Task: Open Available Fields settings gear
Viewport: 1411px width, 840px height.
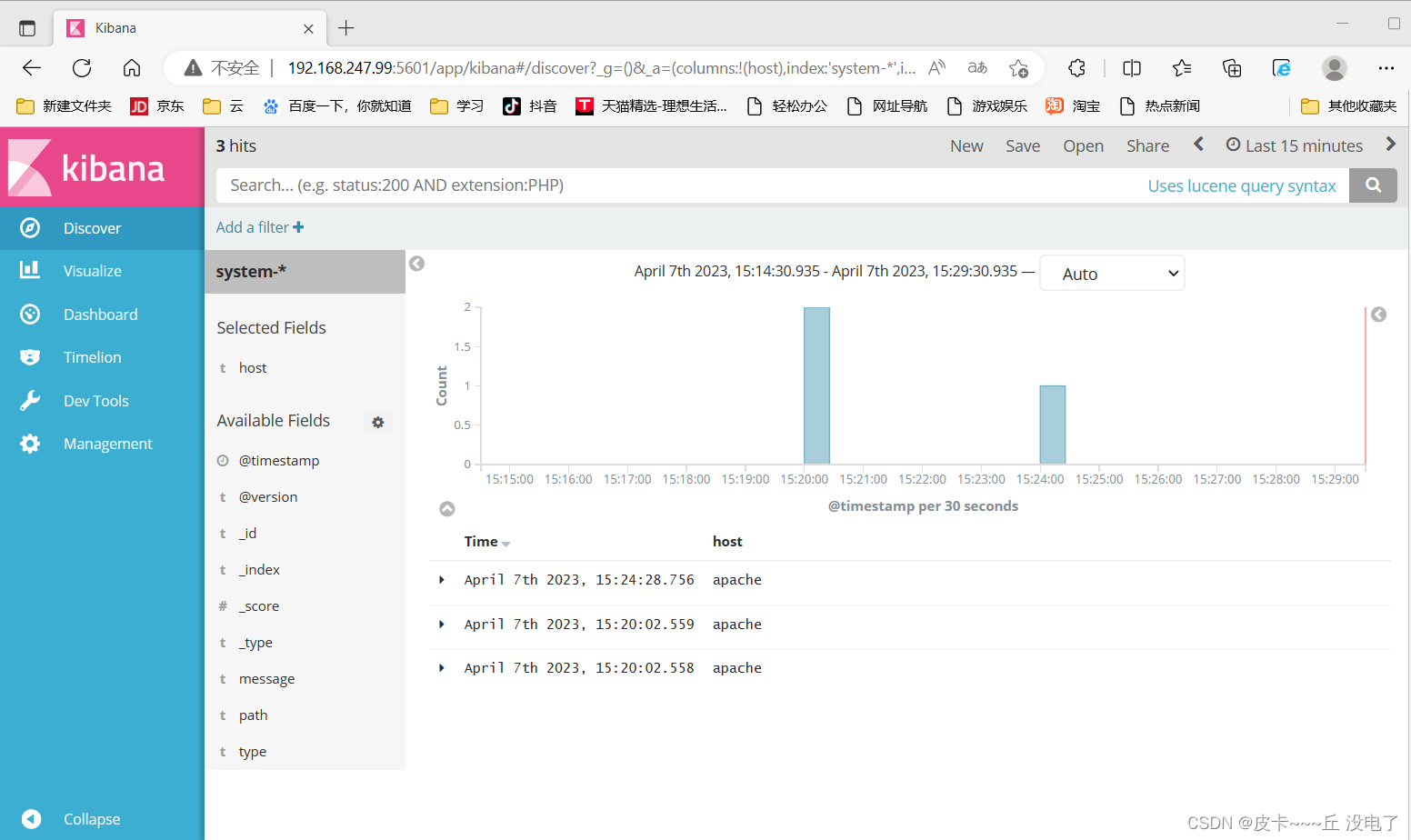Action: click(x=378, y=422)
